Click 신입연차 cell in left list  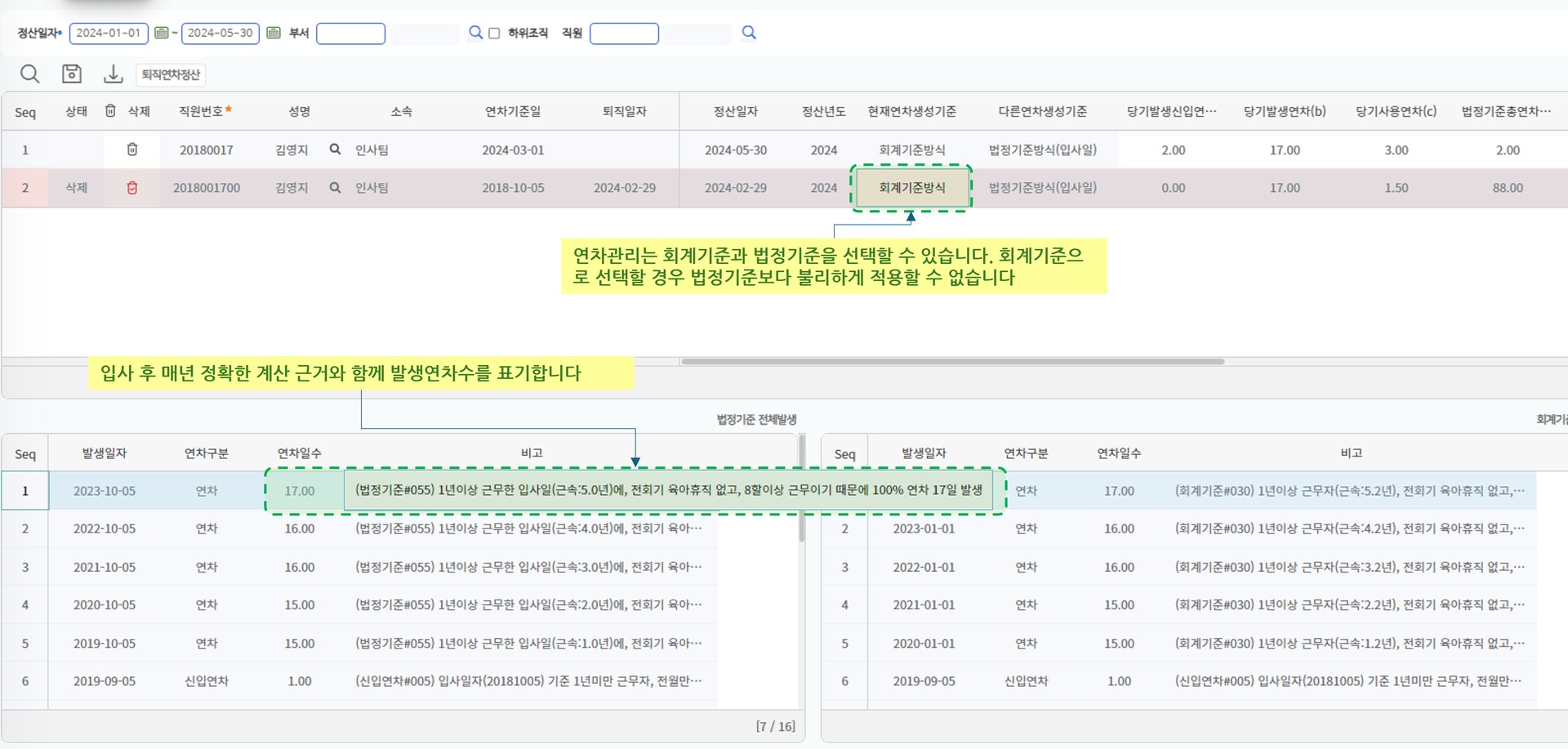[x=207, y=681]
